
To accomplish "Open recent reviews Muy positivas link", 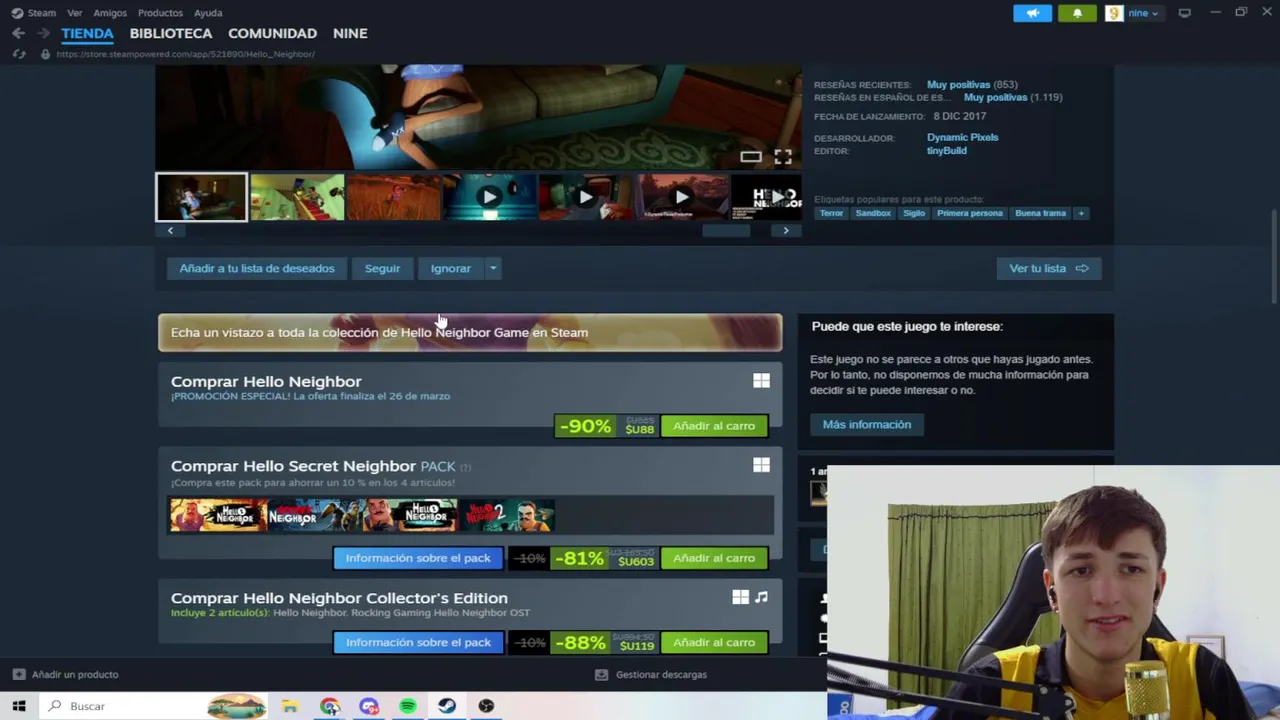I will tap(958, 85).
